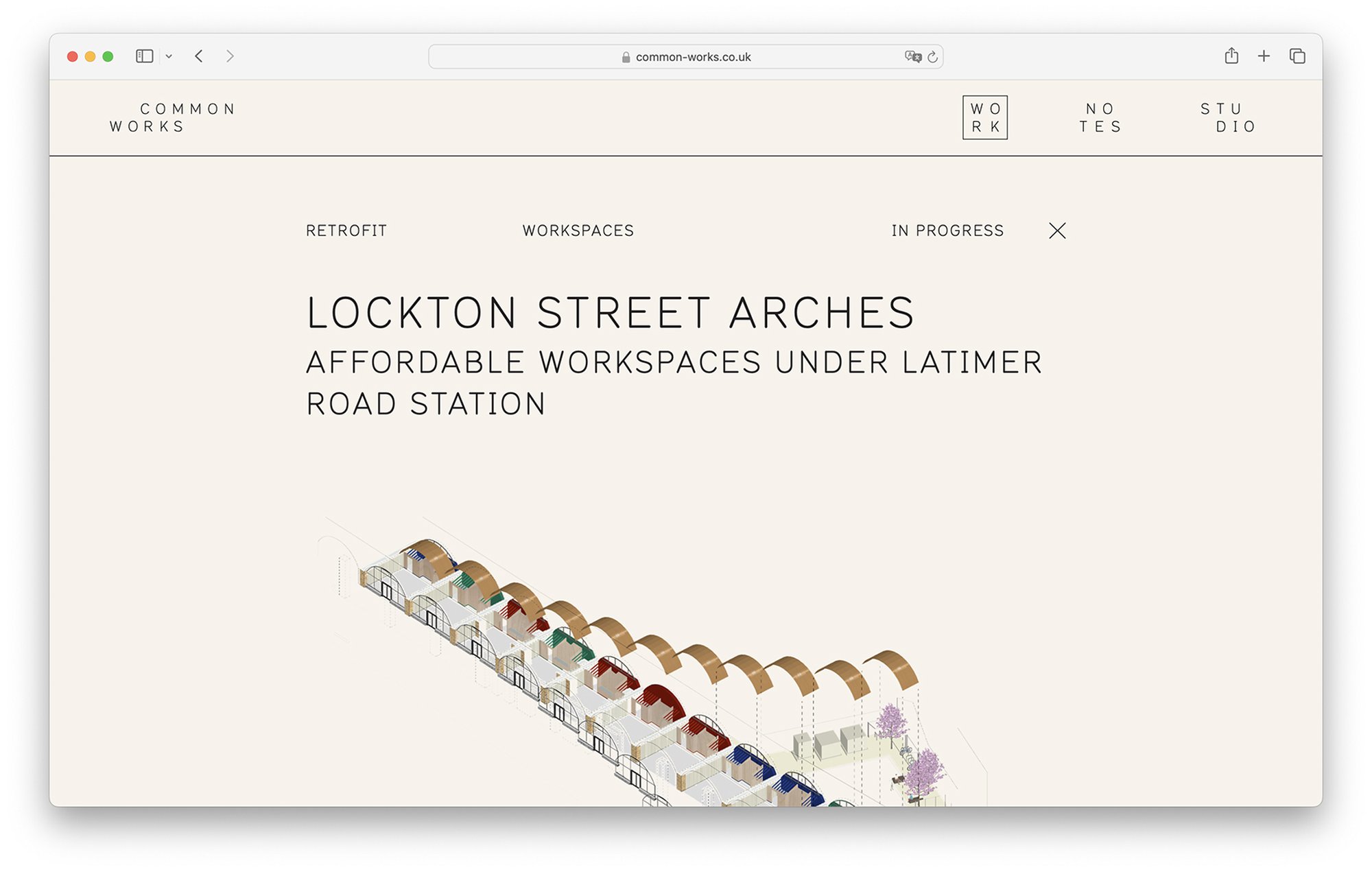1372x872 pixels.
Task: Open the NOTES menu item
Action: (x=1100, y=117)
